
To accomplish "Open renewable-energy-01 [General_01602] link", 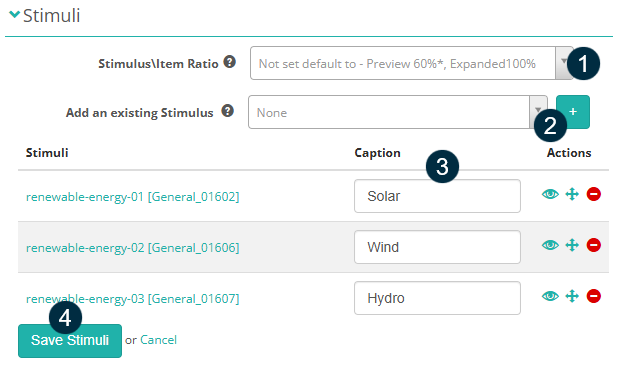I will tap(133, 197).
